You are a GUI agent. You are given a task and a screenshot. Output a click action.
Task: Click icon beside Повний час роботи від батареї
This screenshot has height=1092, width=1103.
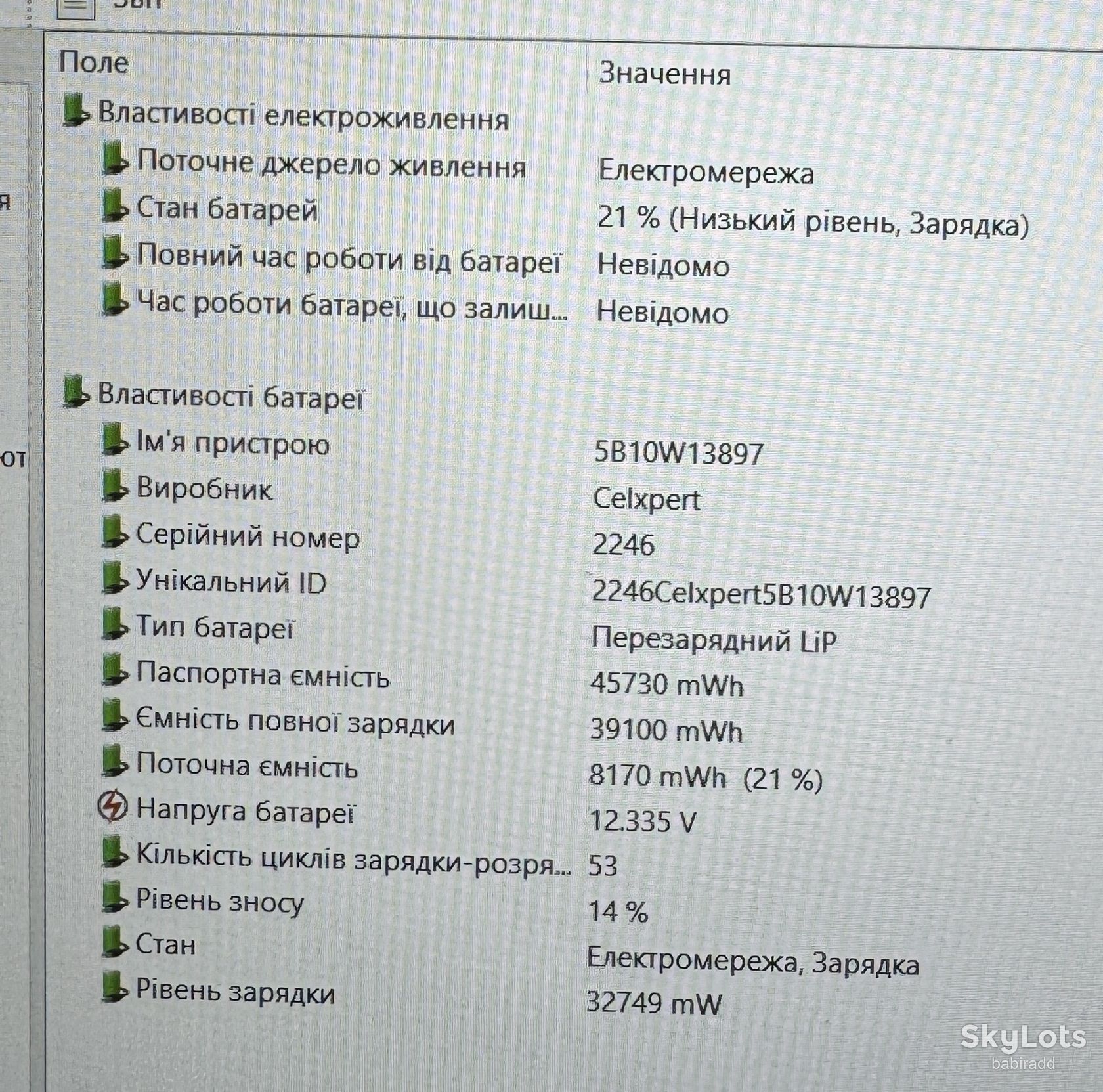tap(115, 253)
